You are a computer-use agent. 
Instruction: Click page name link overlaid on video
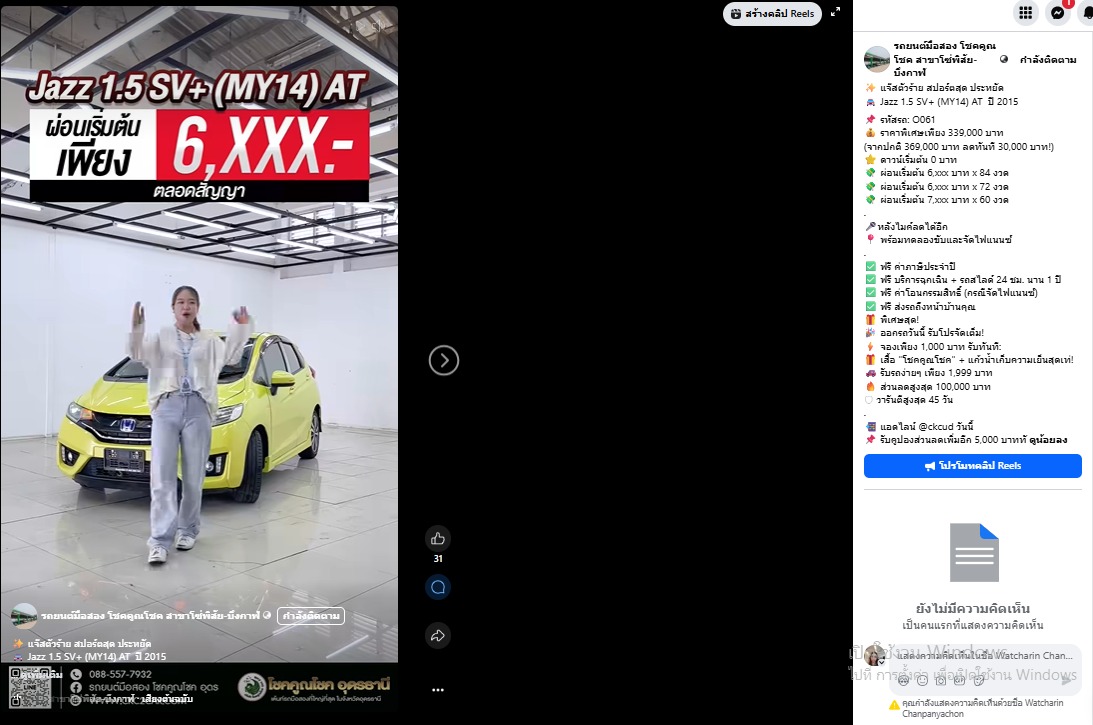pyautogui.click(x=150, y=616)
